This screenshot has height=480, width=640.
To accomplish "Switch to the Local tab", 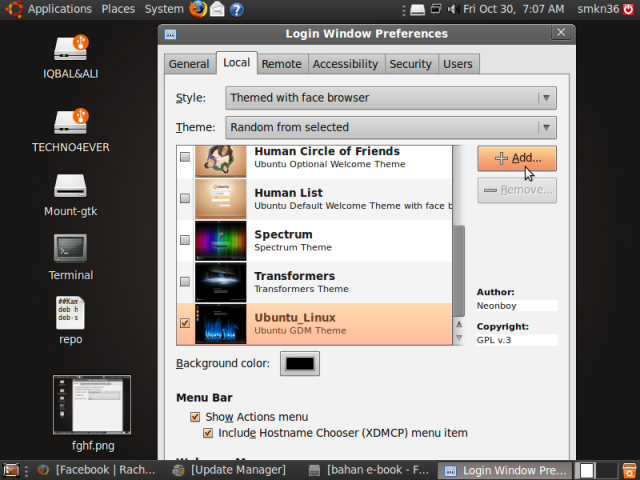I will (237, 63).
